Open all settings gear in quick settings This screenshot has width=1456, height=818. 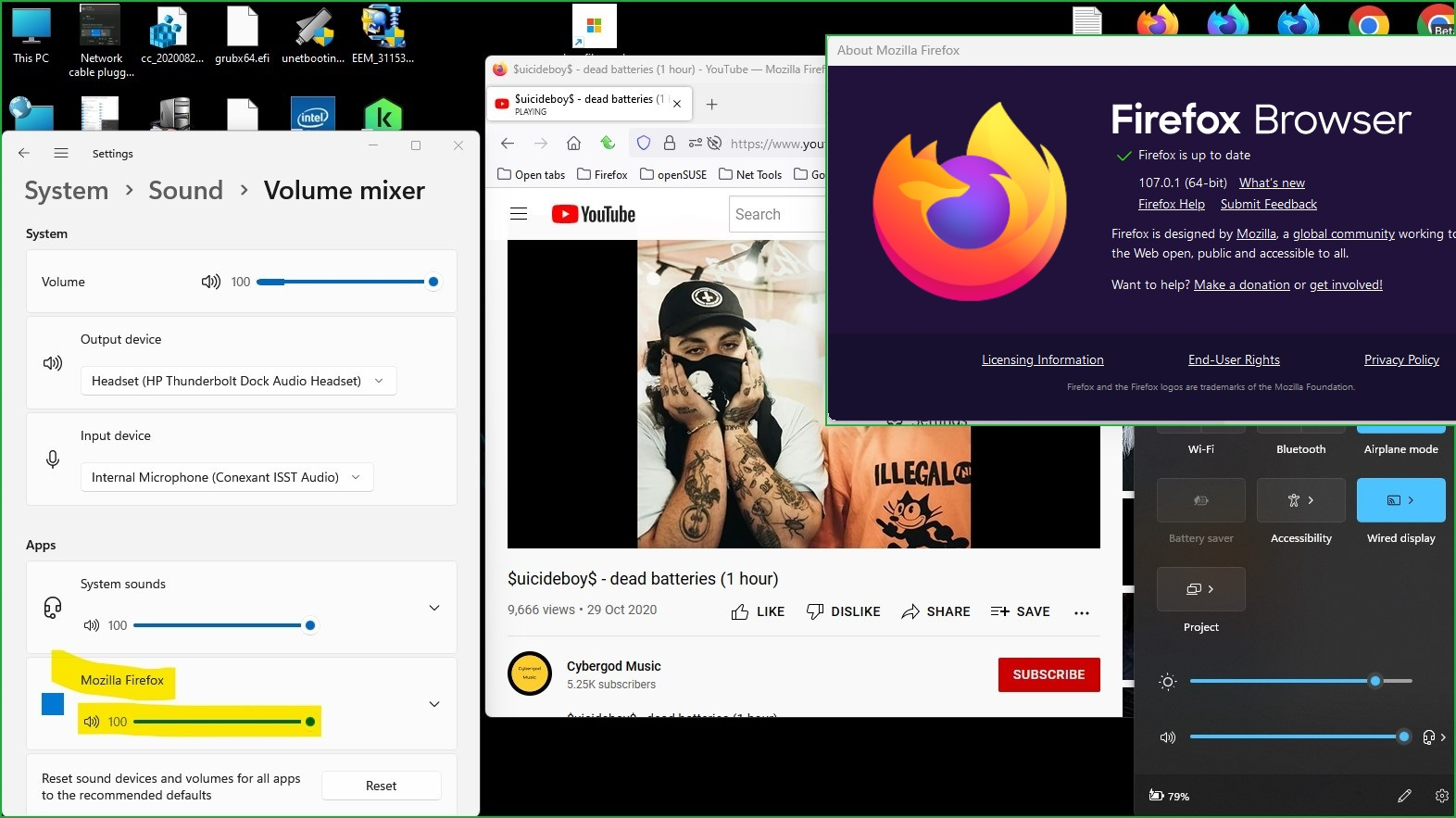(x=1441, y=795)
